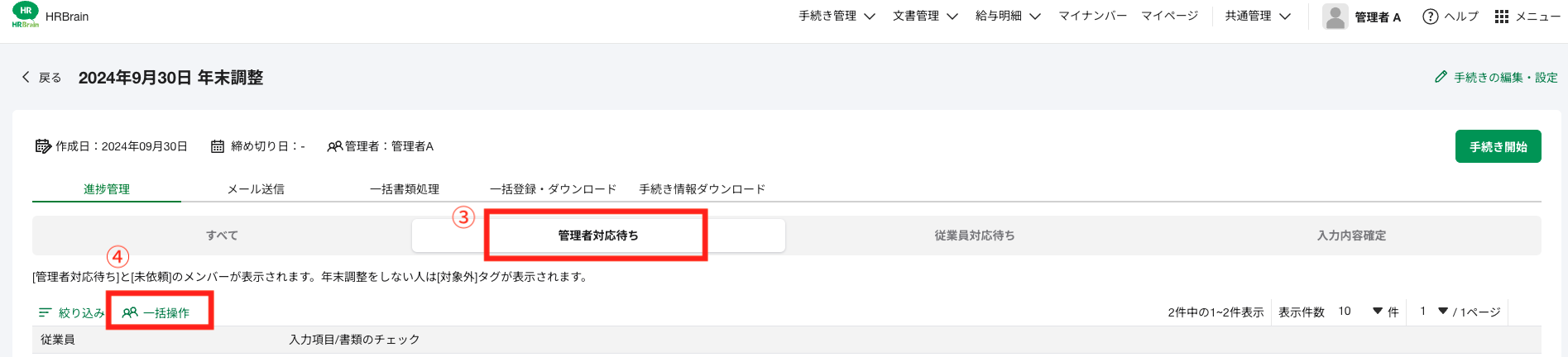Click the pencil icon for 手続きの編集・設定

click(1441, 77)
